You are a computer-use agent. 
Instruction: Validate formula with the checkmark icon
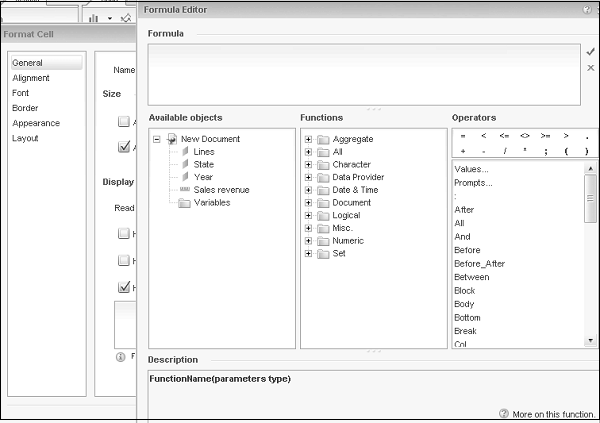click(590, 51)
